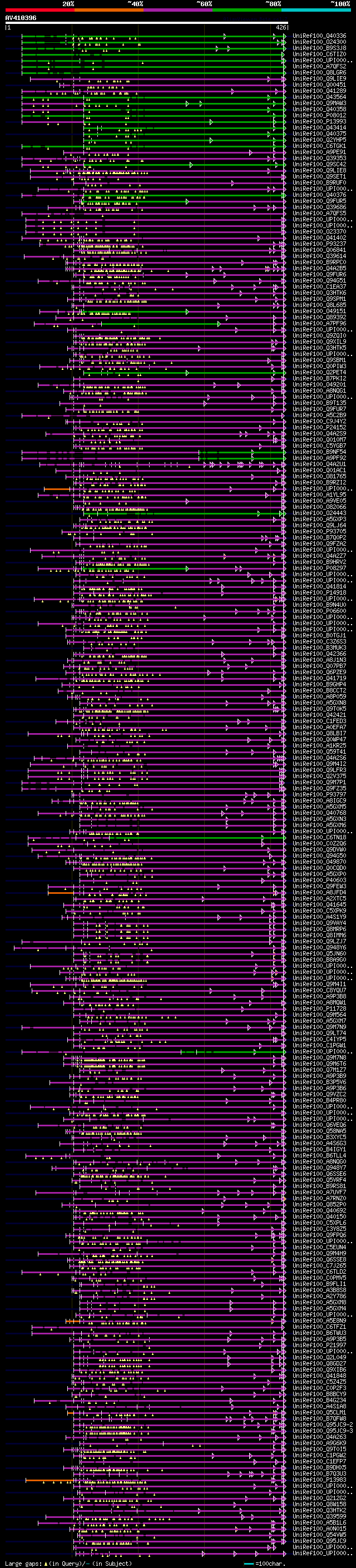Image resolution: width=356 pixels, height=1568 pixels.
Task: Open hit UniRef100_Q8LGR6
Action: pyautogui.click(x=319, y=72)
